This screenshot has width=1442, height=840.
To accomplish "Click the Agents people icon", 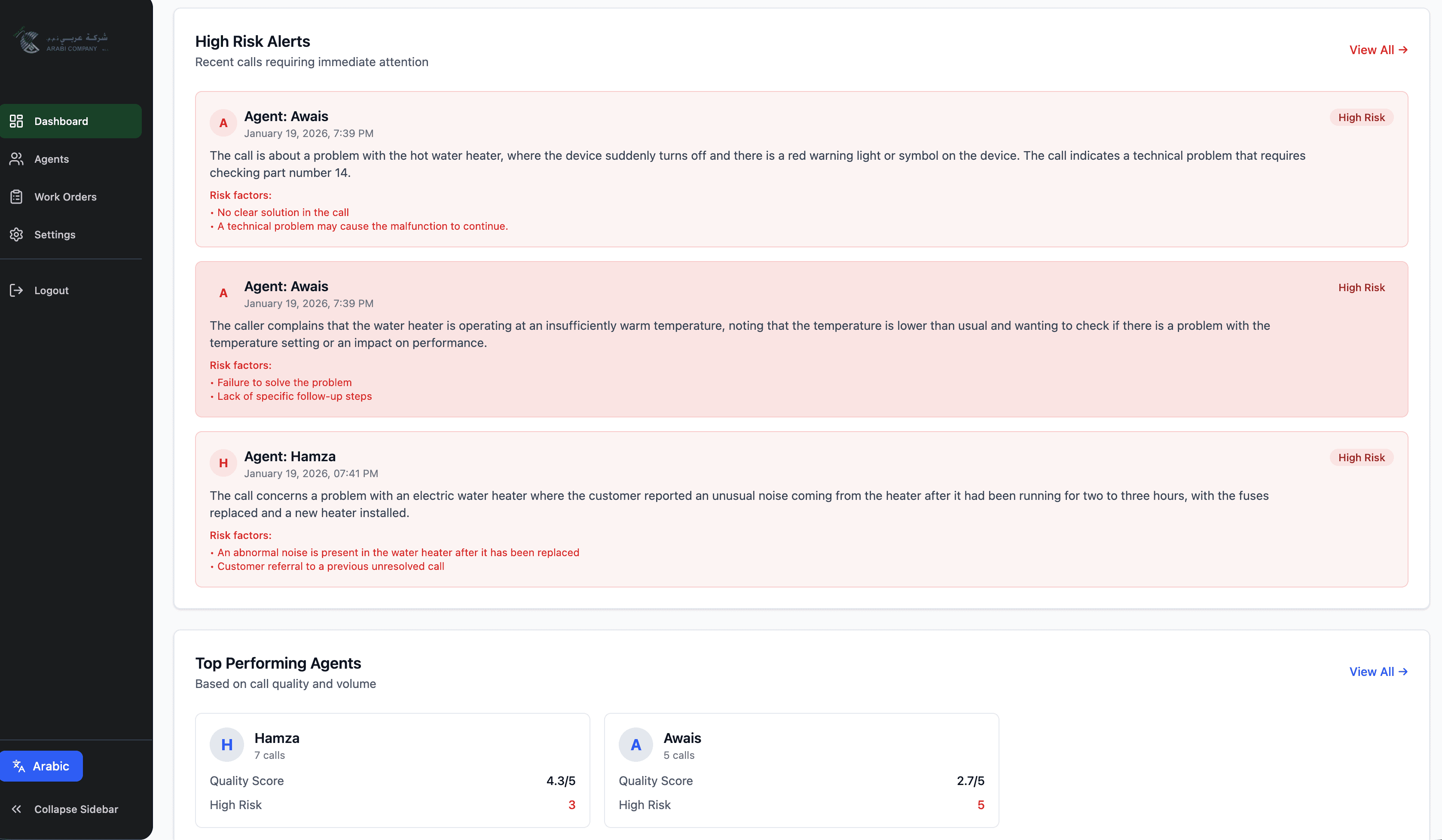I will click(16, 159).
